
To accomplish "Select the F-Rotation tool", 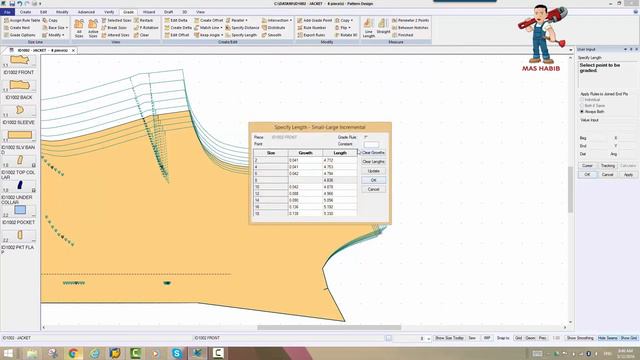I will (146, 28).
